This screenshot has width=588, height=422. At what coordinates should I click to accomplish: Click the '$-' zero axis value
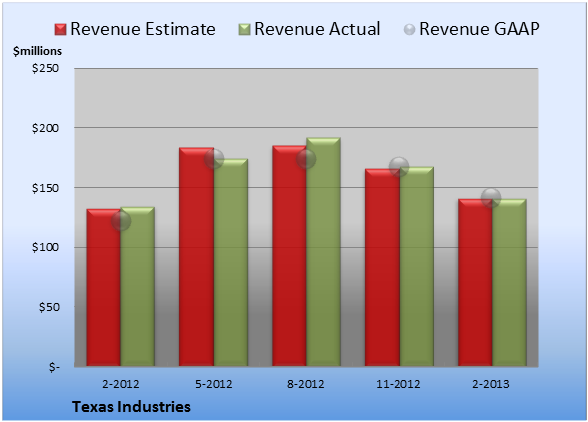(x=54, y=367)
